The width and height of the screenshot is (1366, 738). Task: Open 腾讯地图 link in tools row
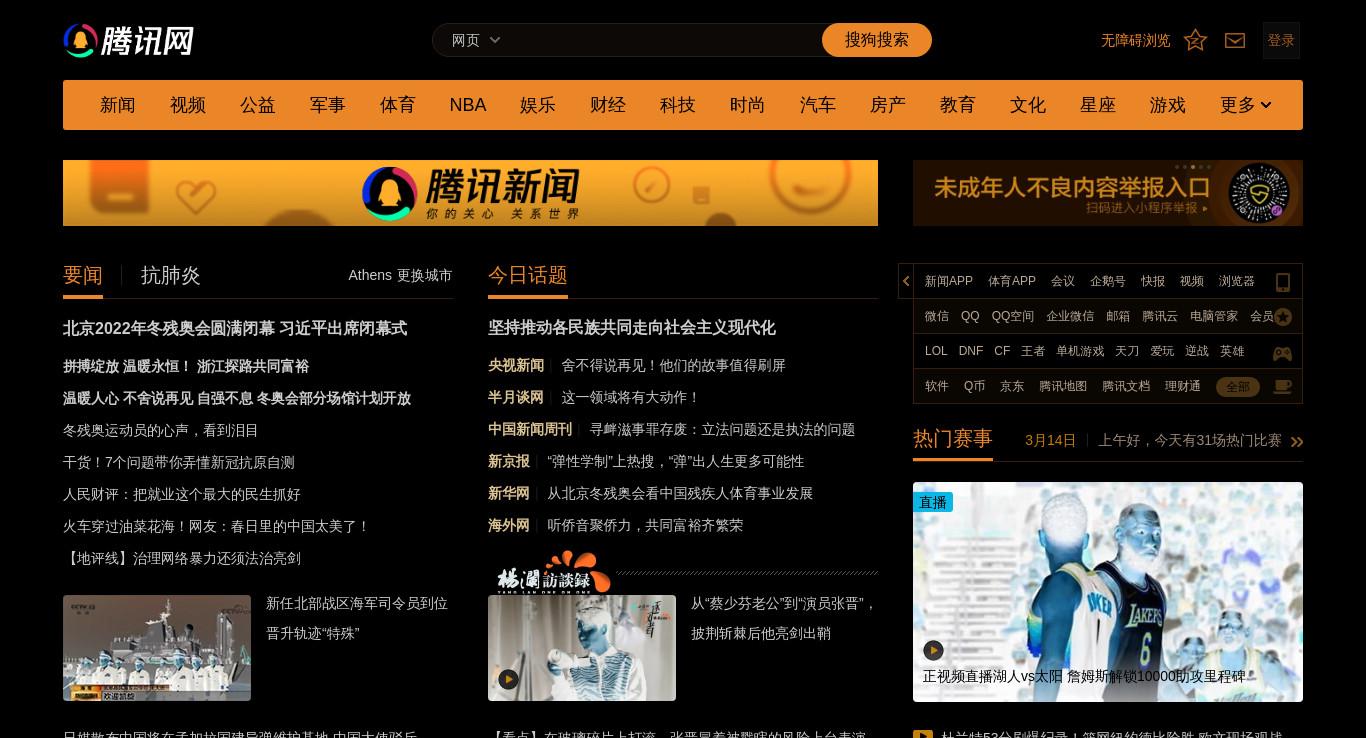(1063, 386)
